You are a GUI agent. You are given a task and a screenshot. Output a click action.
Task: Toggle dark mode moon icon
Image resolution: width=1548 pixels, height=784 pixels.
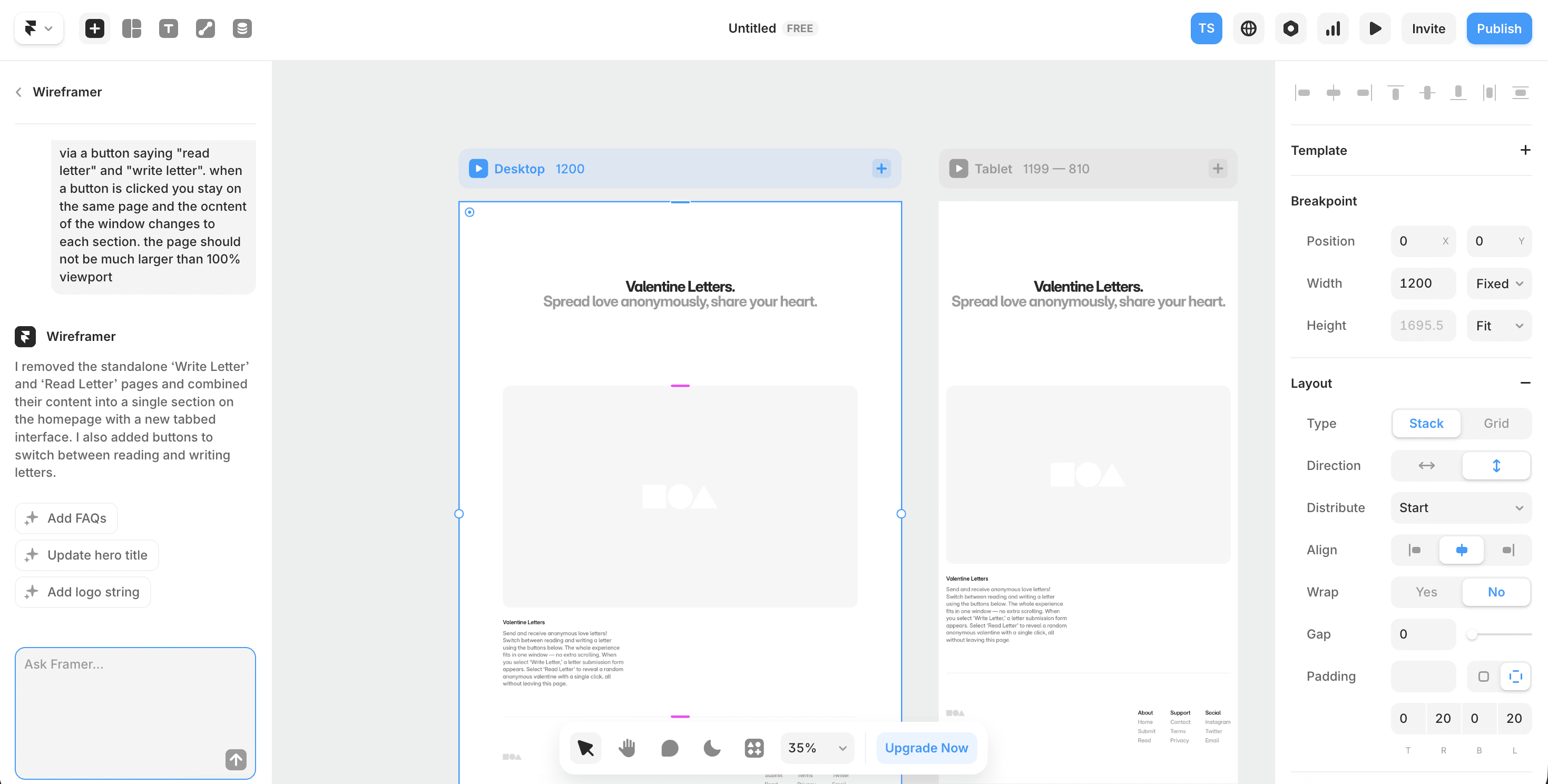(711, 748)
